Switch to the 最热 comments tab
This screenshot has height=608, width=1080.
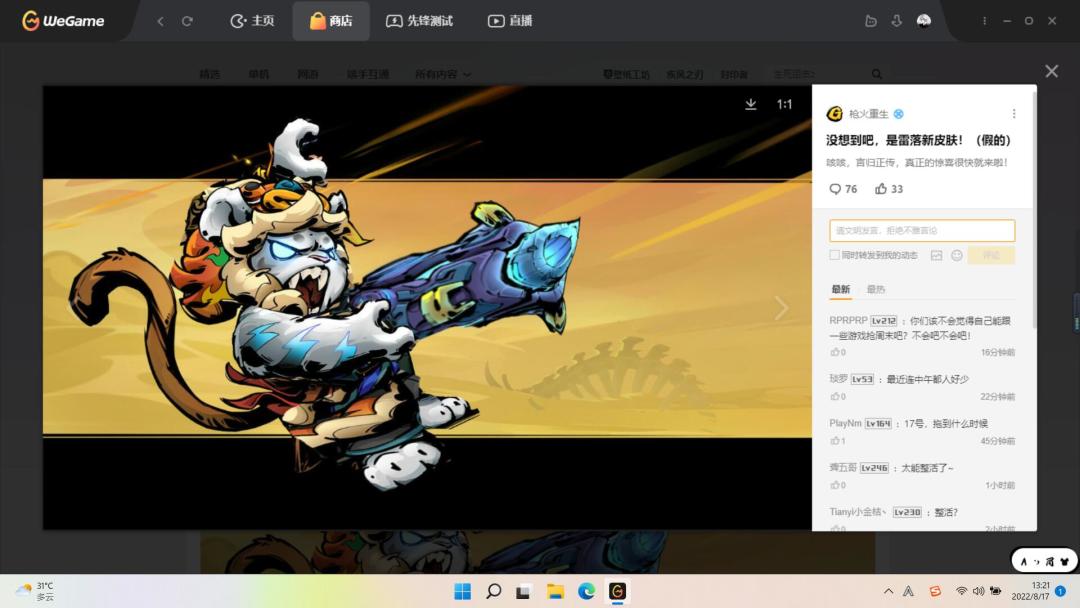click(875, 289)
